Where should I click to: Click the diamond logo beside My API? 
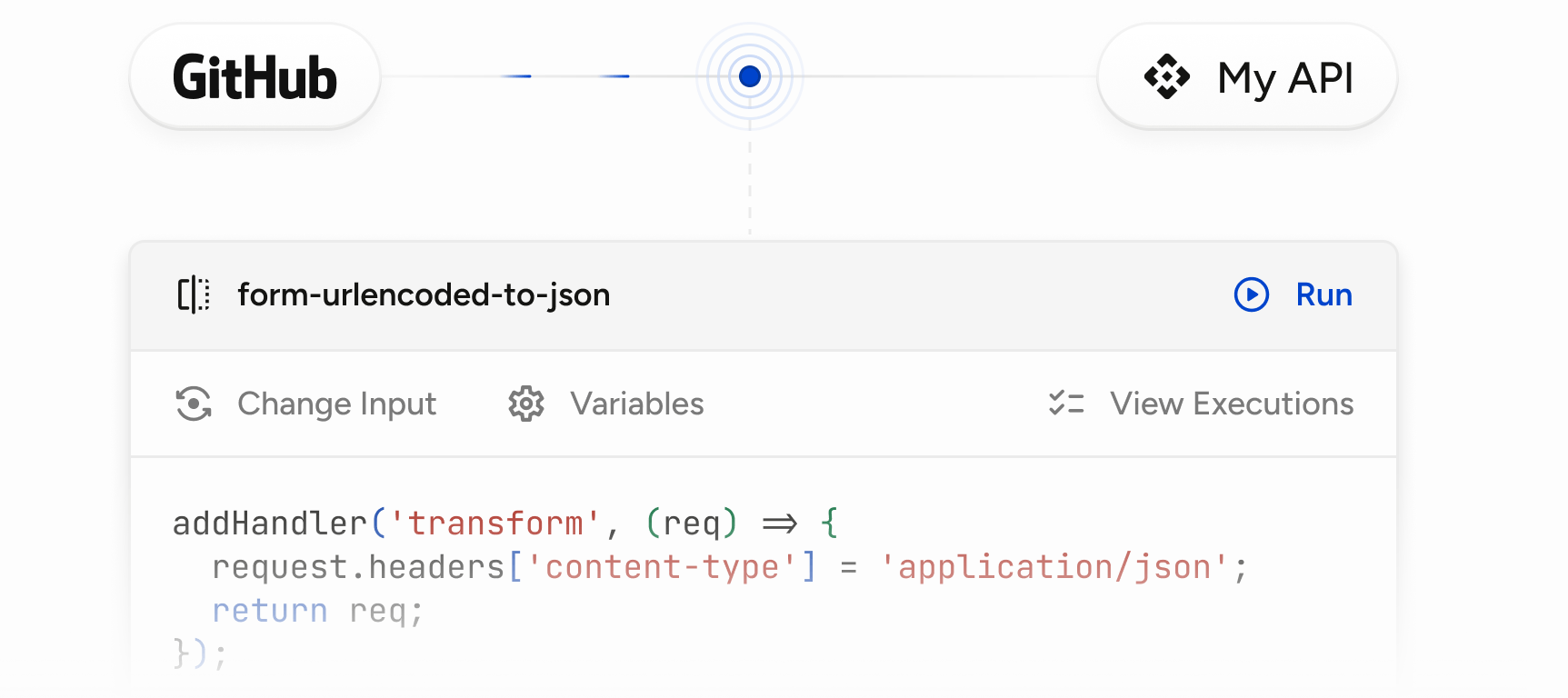click(x=1167, y=77)
